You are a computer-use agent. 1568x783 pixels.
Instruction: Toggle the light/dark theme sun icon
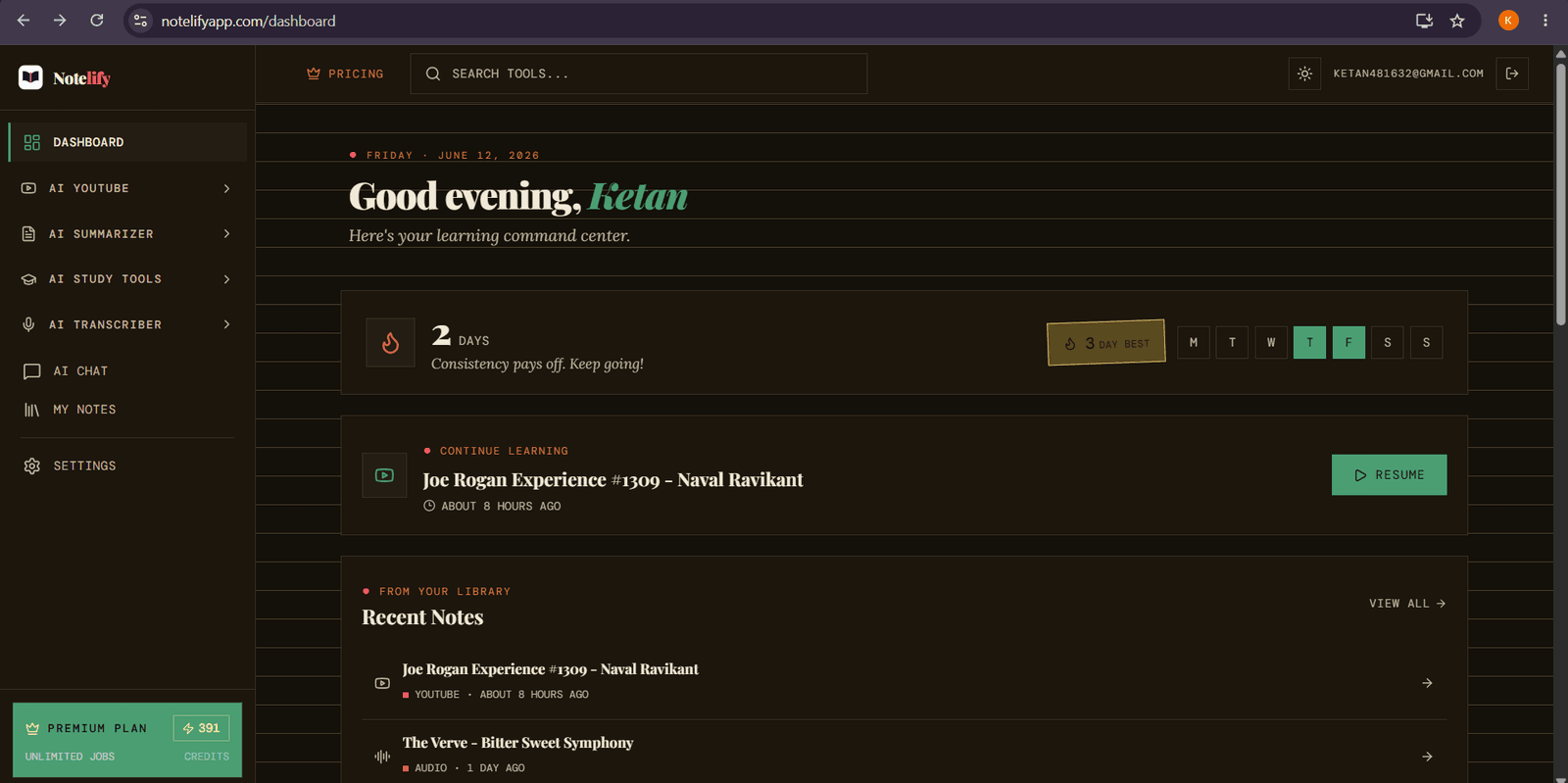[1304, 73]
